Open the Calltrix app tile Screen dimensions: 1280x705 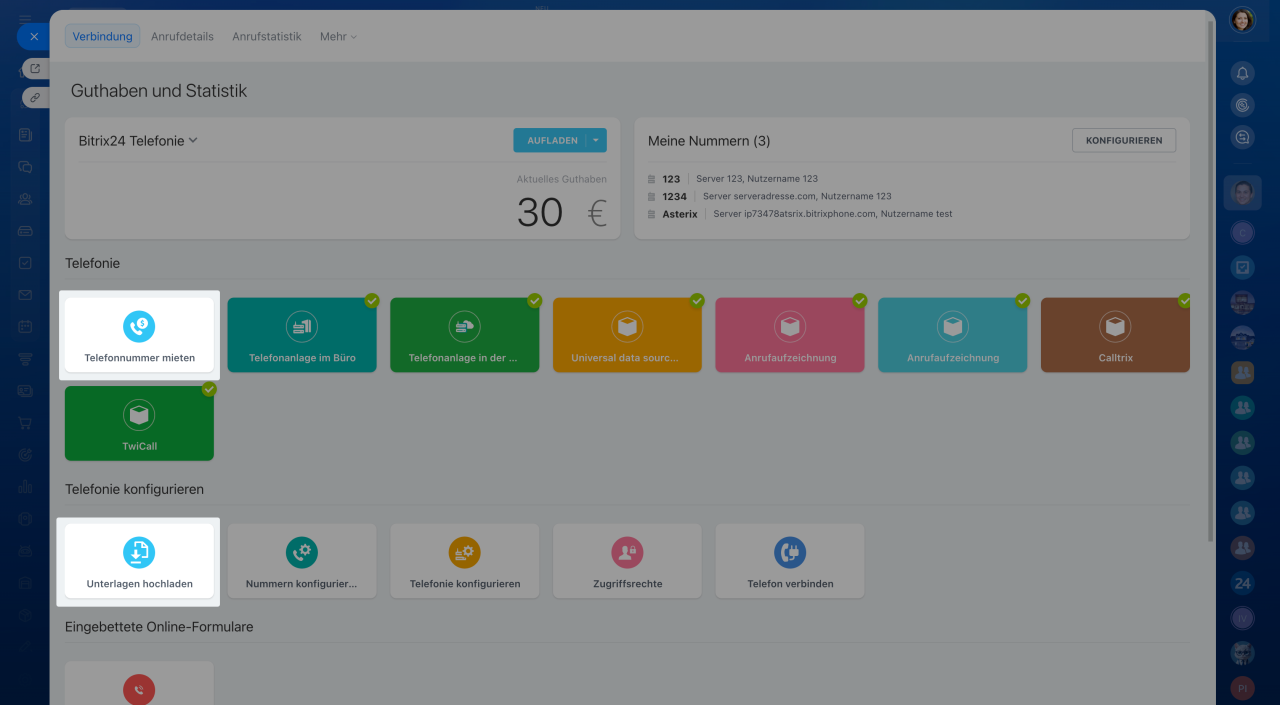tap(1115, 335)
